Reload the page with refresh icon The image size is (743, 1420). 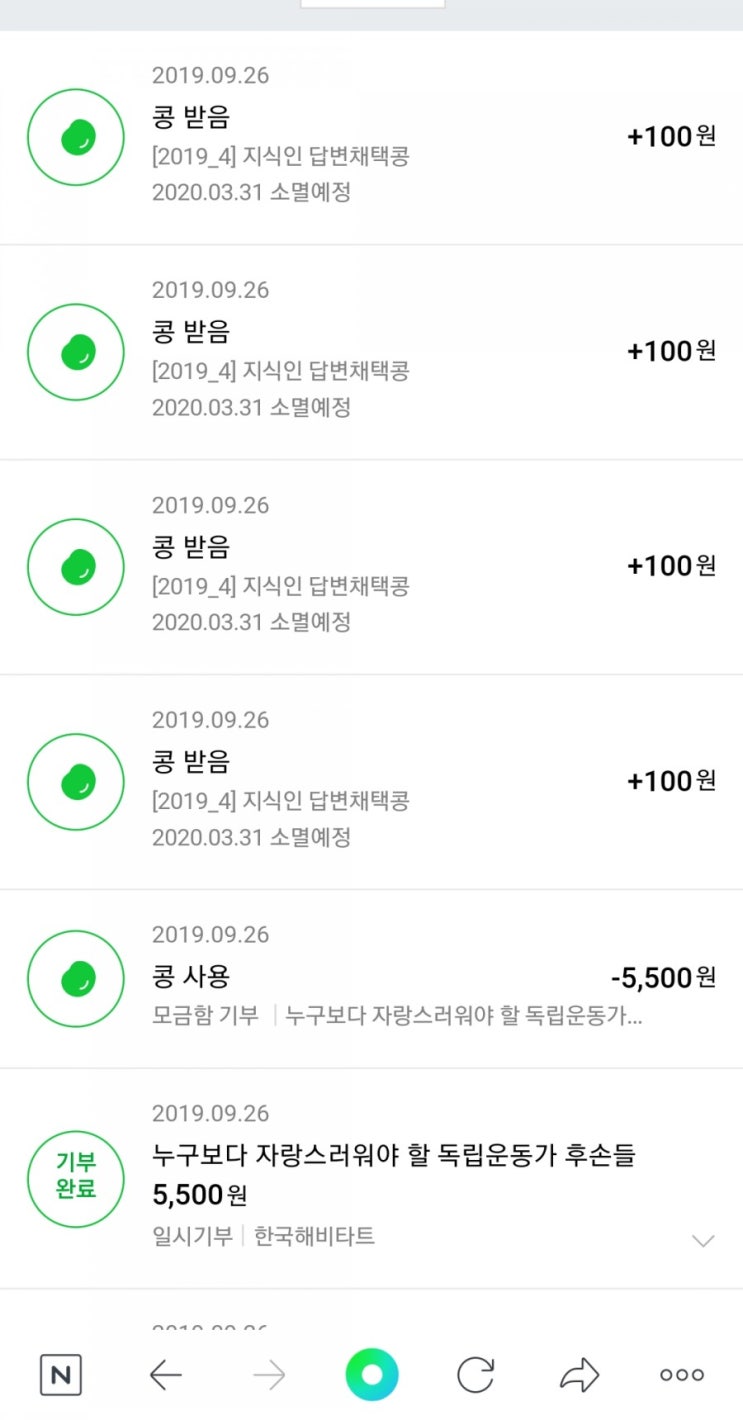coord(475,1375)
